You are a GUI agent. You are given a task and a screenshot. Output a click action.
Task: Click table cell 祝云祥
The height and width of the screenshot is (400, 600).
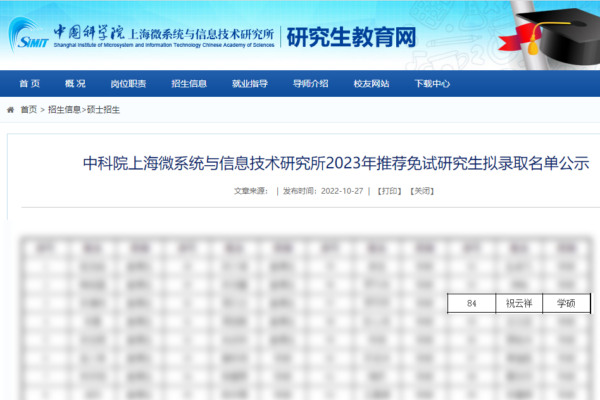tap(519, 304)
